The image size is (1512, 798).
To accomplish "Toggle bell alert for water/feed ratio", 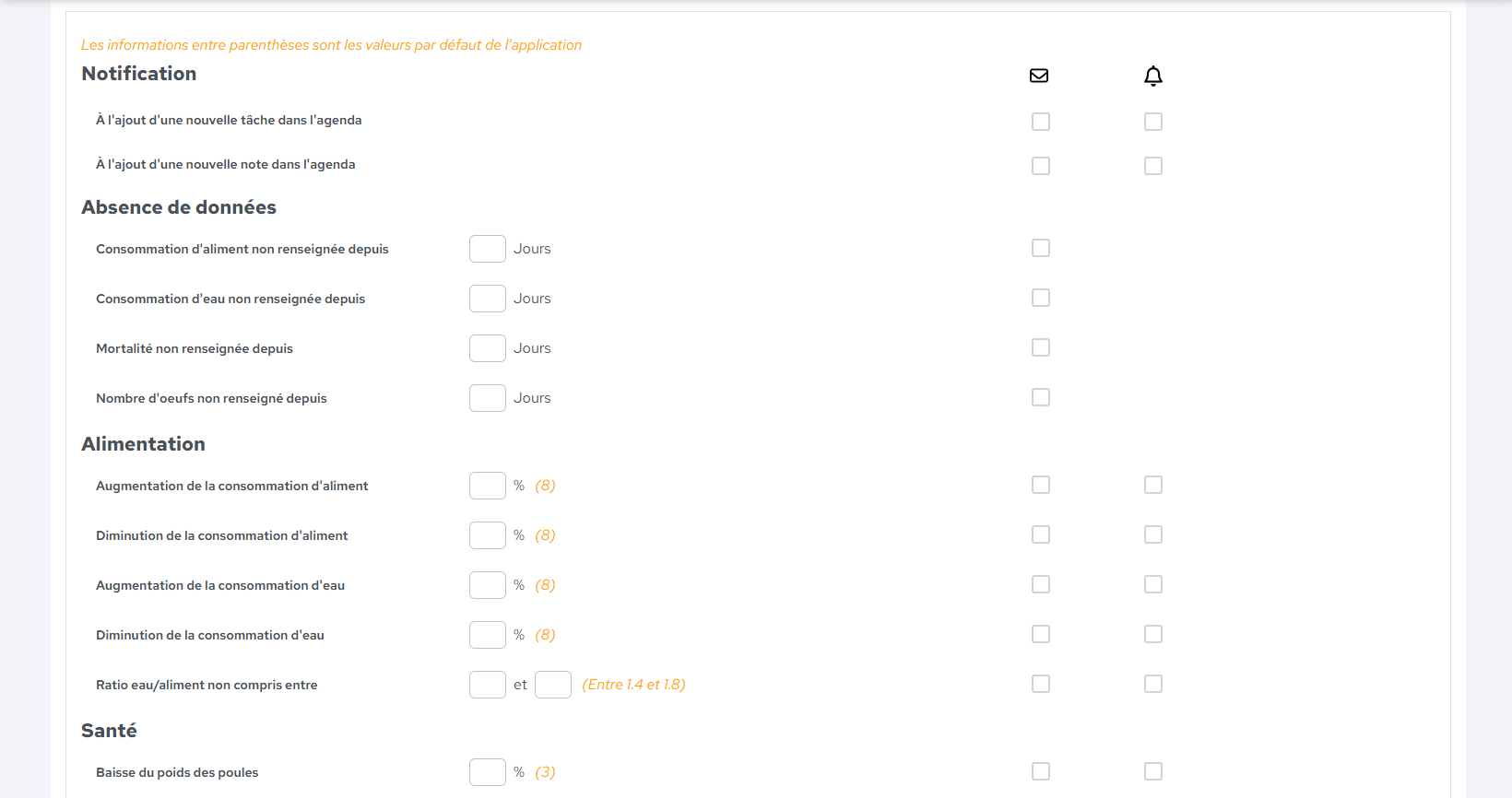I will (1153, 684).
